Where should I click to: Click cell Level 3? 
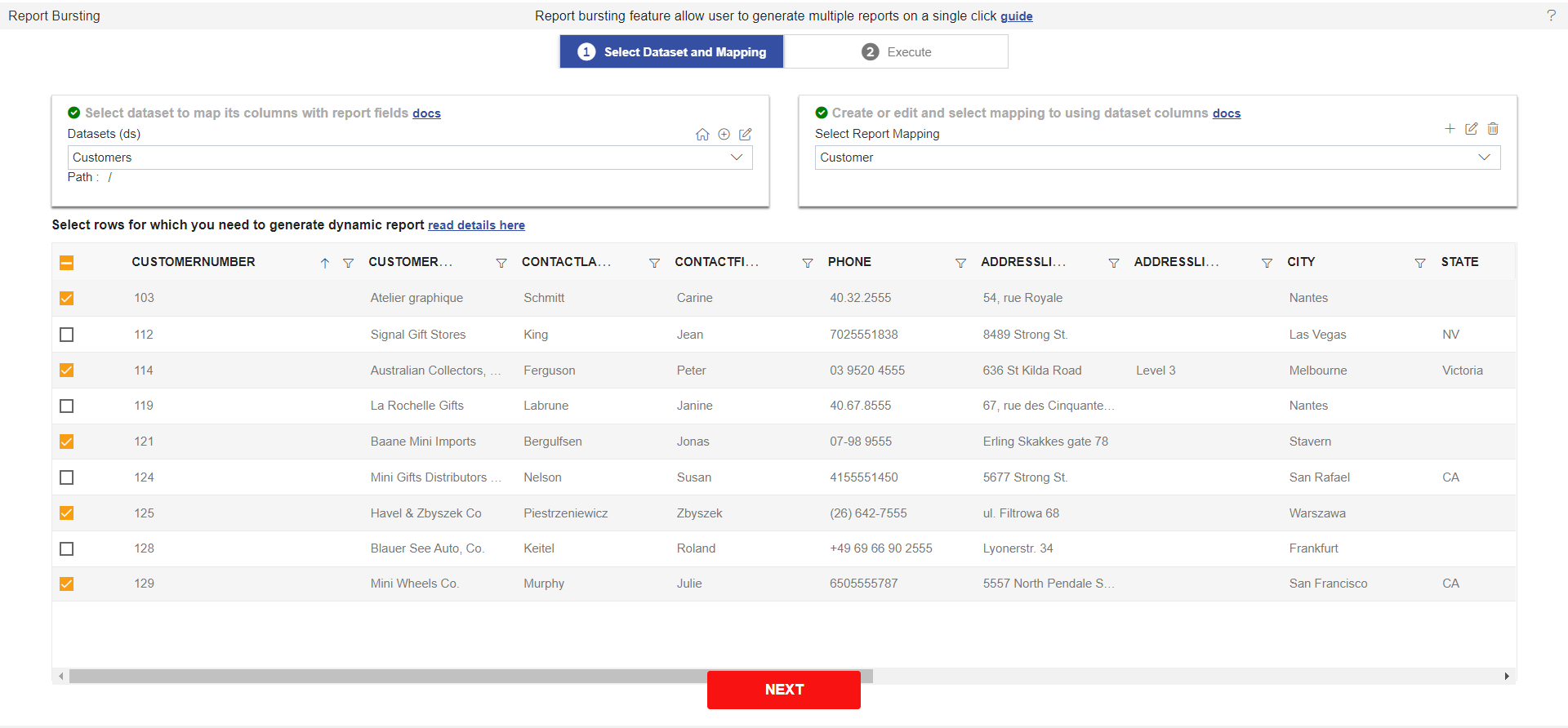[x=1156, y=371]
